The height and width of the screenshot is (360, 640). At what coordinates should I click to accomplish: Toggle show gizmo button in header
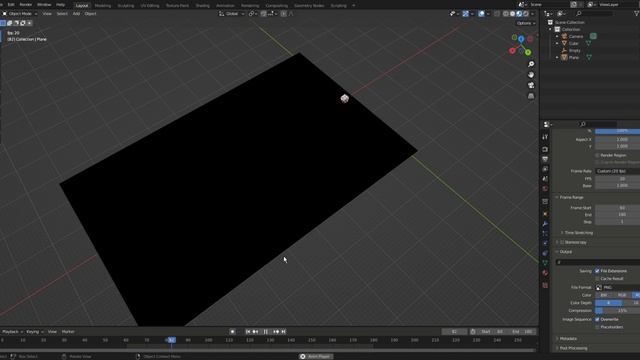[465, 13]
